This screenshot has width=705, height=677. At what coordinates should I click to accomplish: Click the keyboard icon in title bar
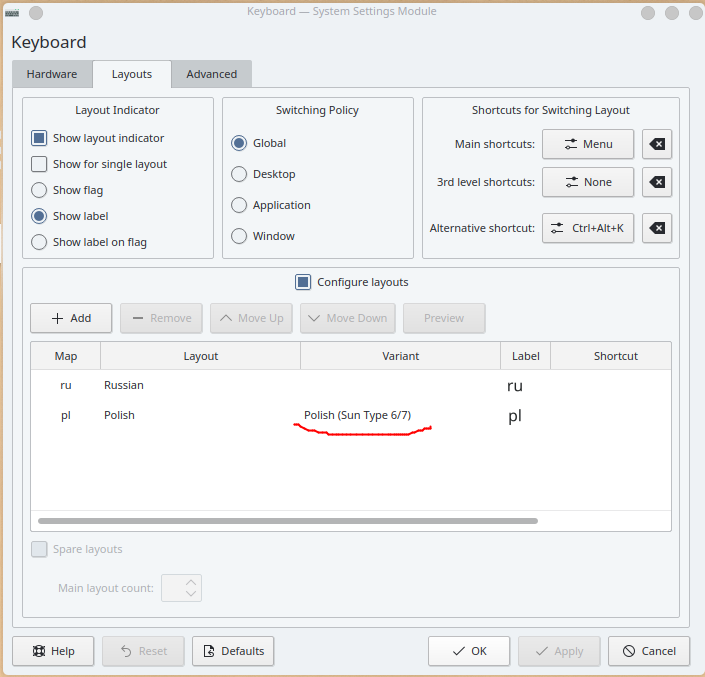tap(12, 12)
